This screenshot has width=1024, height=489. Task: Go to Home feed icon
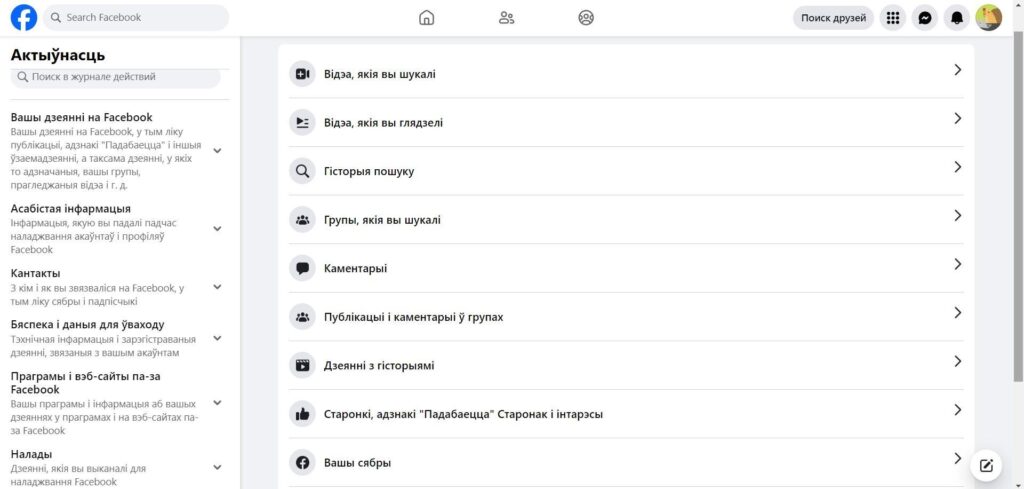[x=426, y=18]
